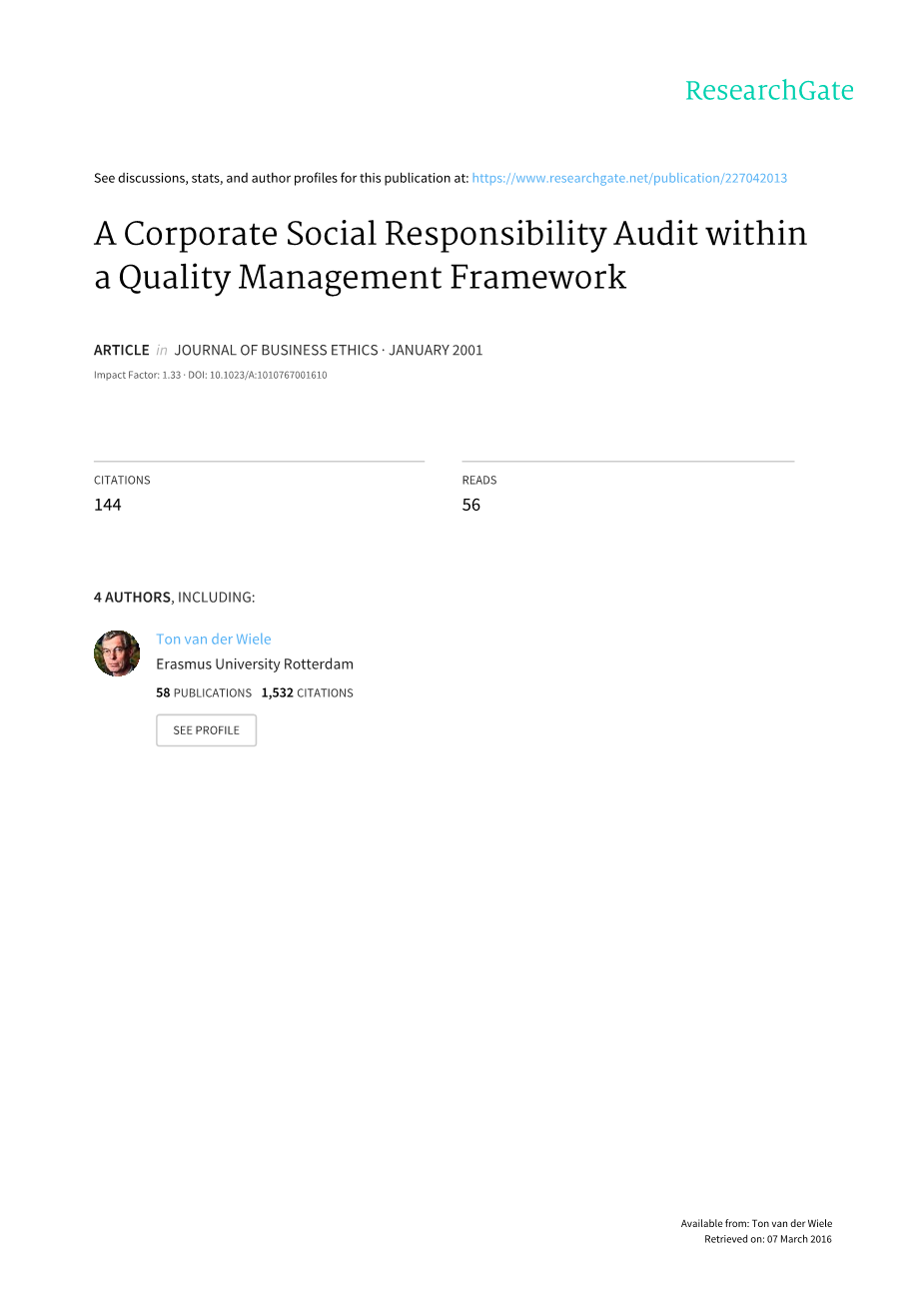Screen dimensions: 924x1308
Task: Click the 'Available from' footer line
Action: point(756,1224)
